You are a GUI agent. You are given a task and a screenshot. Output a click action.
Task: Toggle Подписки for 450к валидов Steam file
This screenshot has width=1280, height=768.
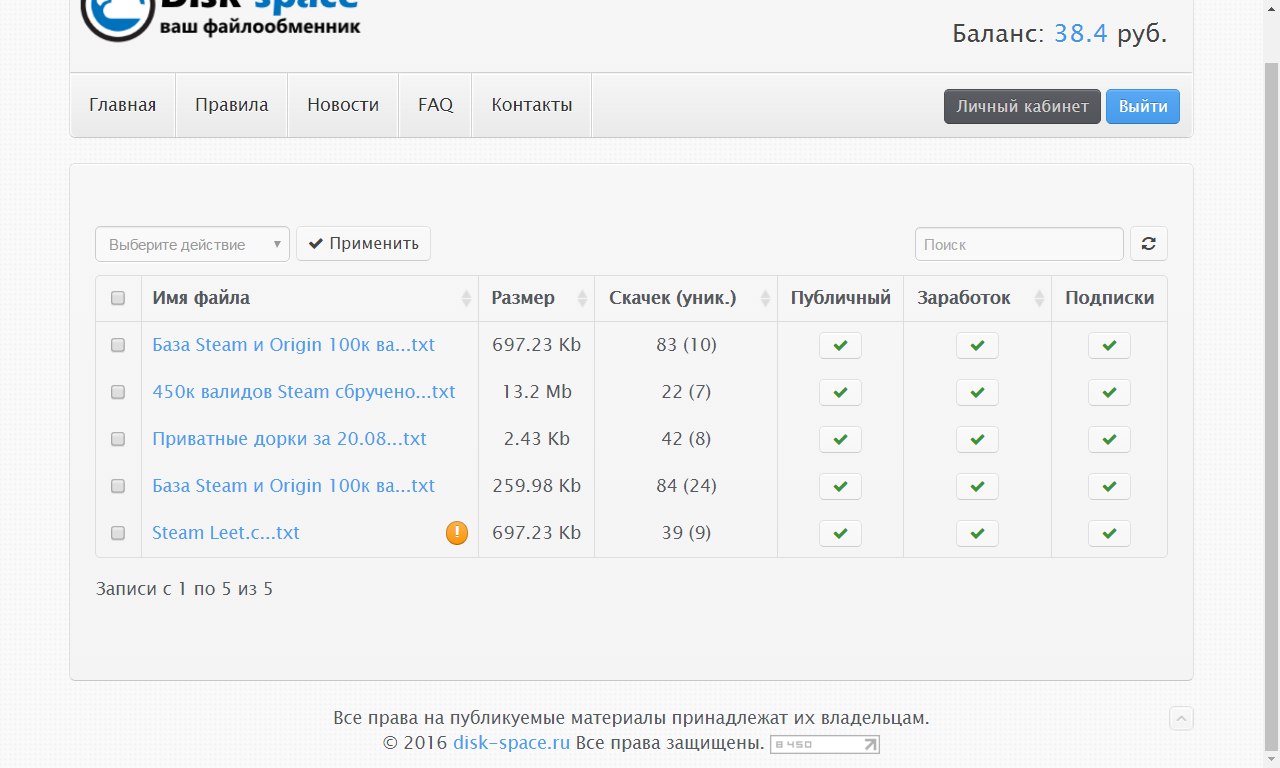click(x=1109, y=393)
